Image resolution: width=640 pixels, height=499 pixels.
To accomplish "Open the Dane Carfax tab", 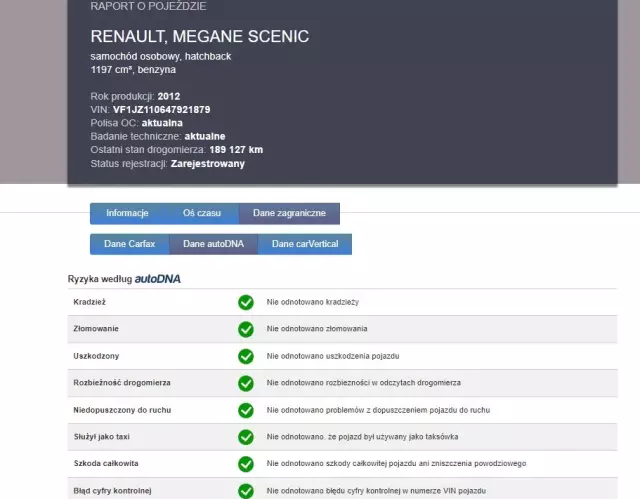I will point(129,244).
